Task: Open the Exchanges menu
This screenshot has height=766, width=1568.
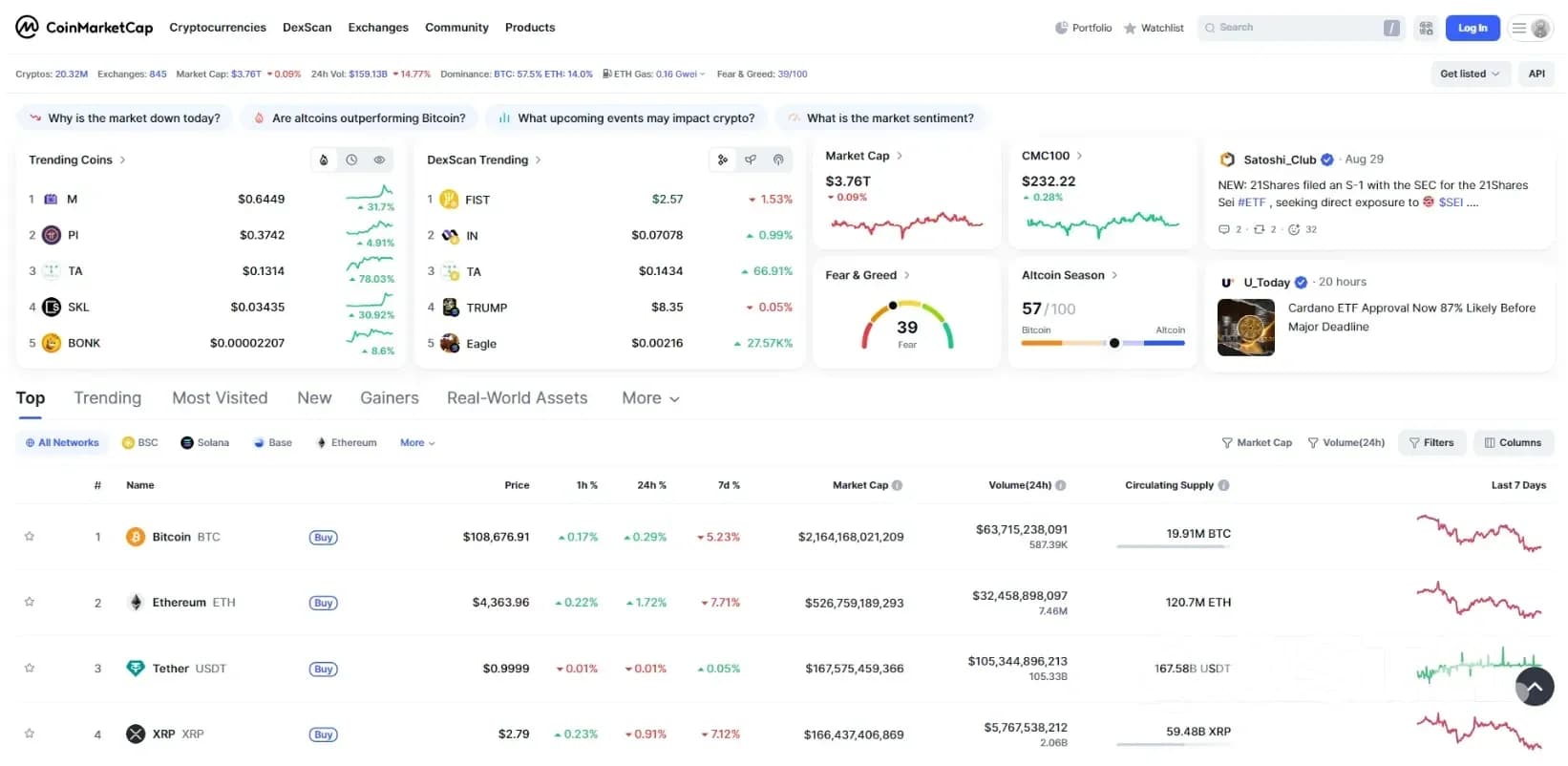Action: point(378,28)
